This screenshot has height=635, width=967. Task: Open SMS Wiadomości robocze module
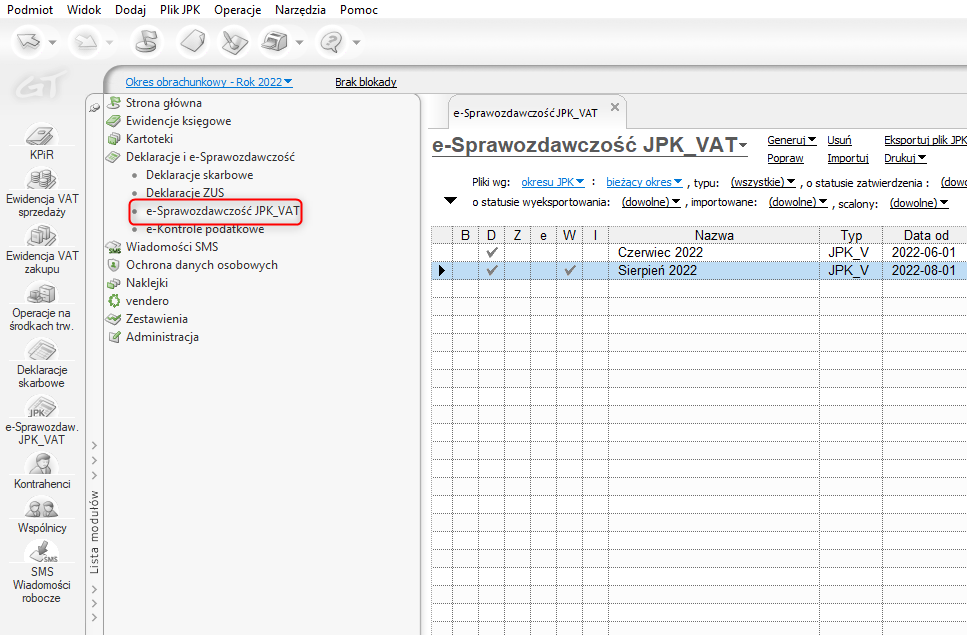pyautogui.click(x=41, y=572)
